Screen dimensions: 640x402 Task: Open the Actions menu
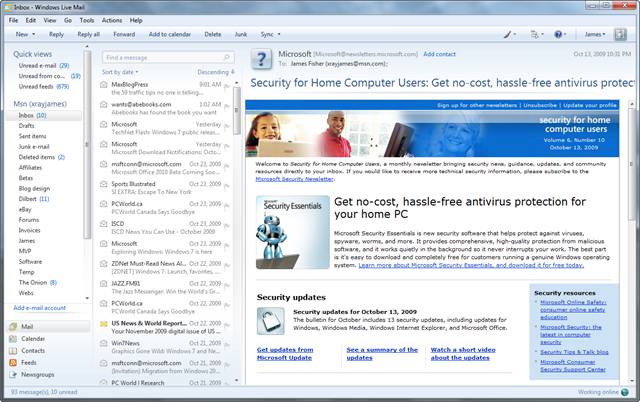click(112, 20)
